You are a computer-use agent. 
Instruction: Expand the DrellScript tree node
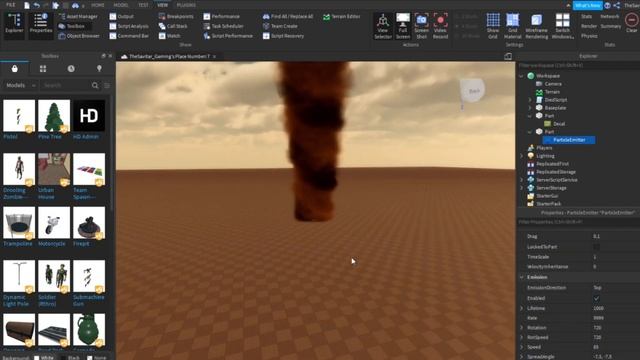pos(530,100)
